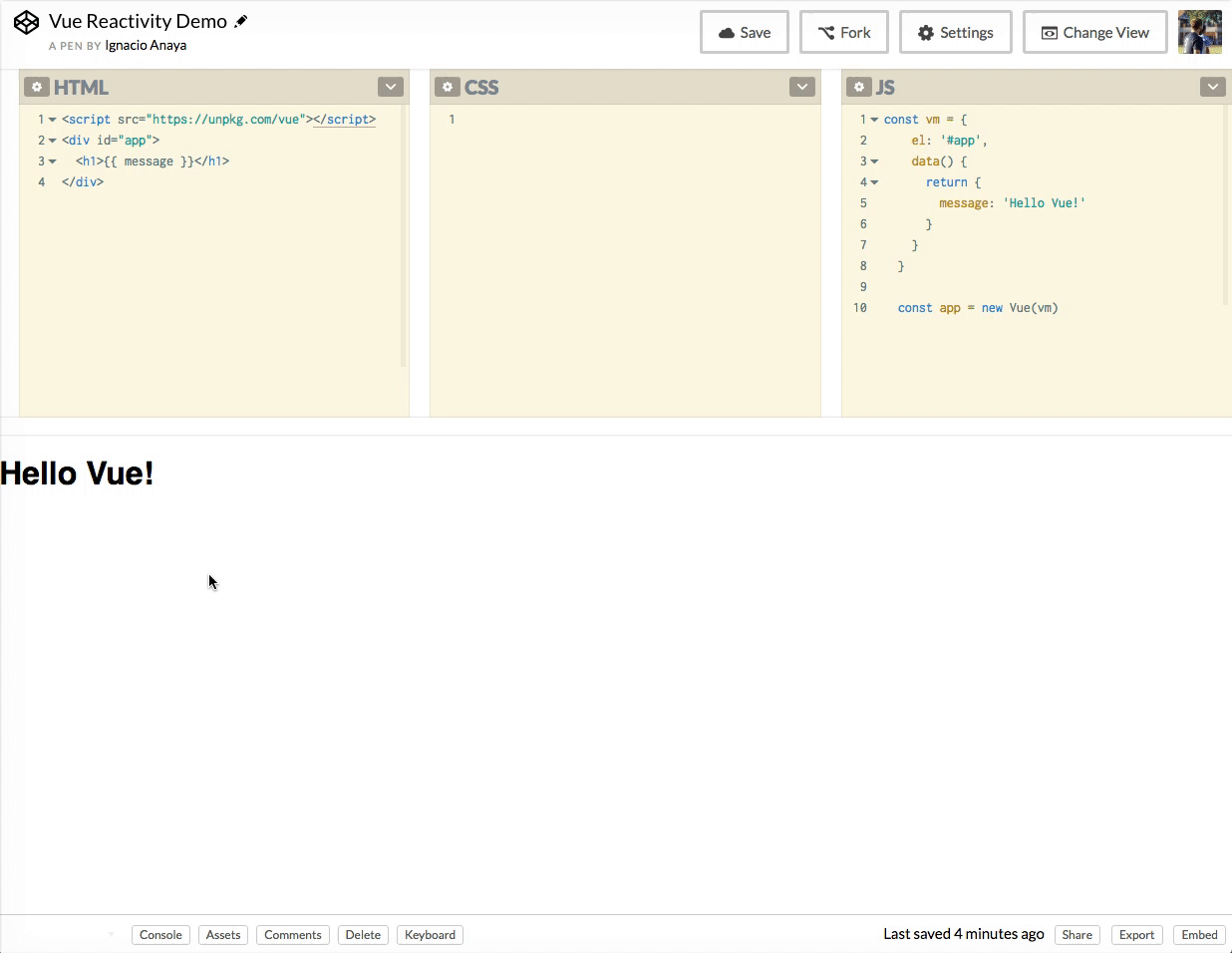
Task: Fold JS line 1 vm object
Action: (x=874, y=120)
